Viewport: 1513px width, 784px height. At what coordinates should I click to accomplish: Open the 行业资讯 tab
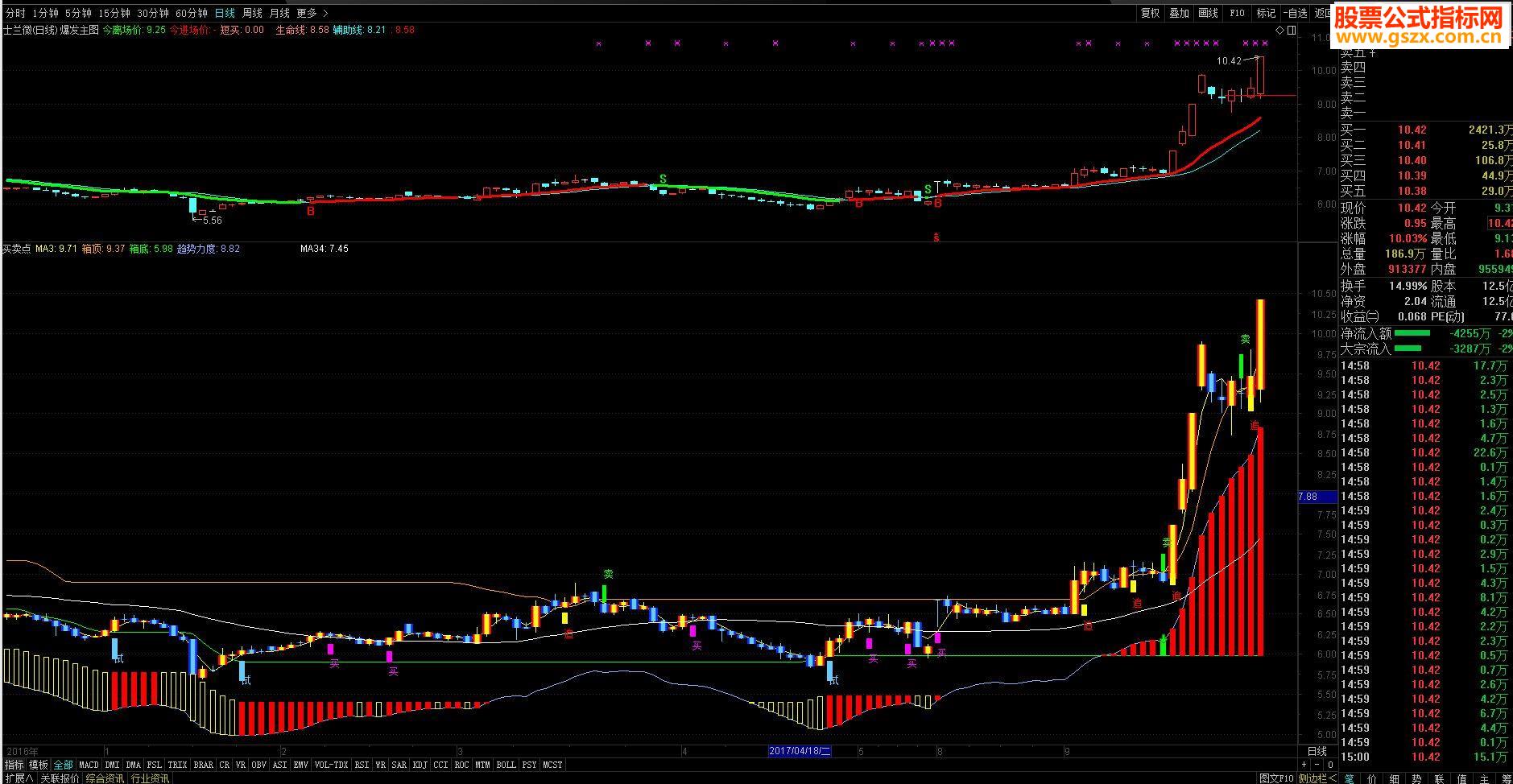click(150, 778)
